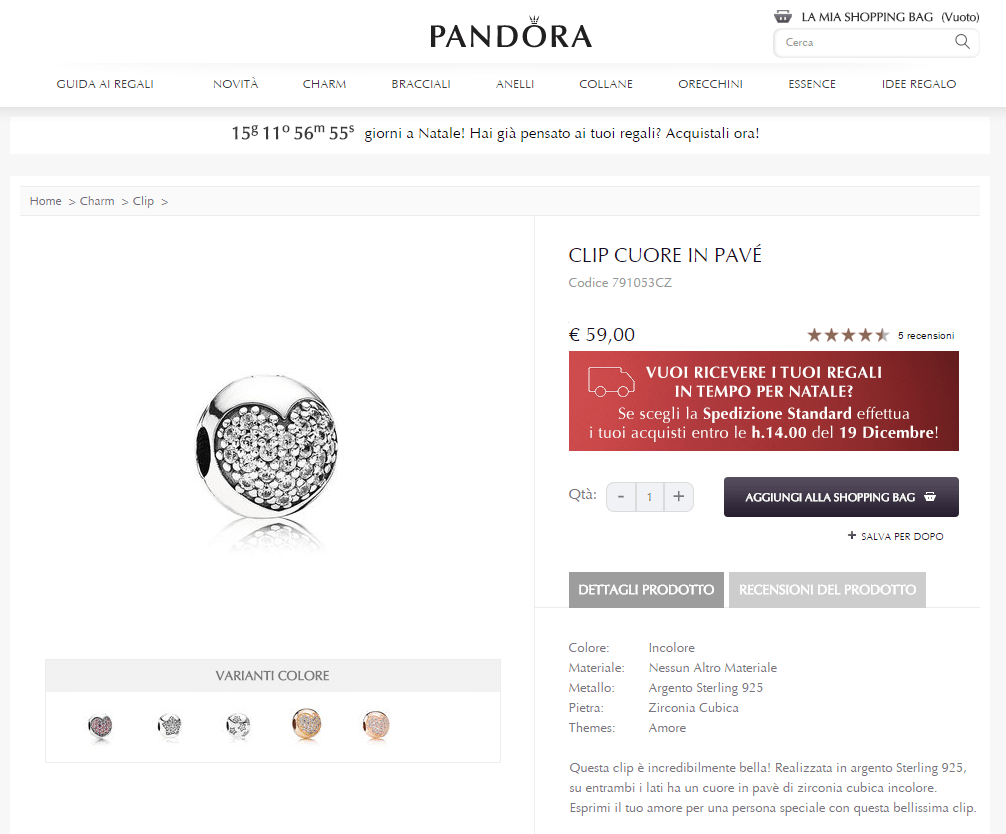Click the star rating icons
This screenshot has height=834, width=1006.
click(847, 335)
